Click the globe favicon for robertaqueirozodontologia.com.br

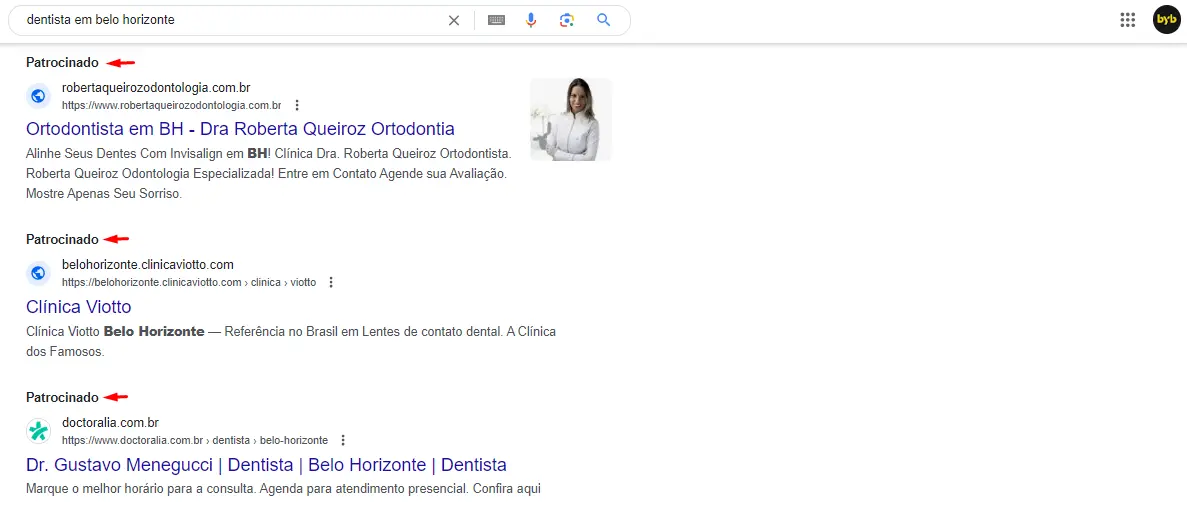39,96
